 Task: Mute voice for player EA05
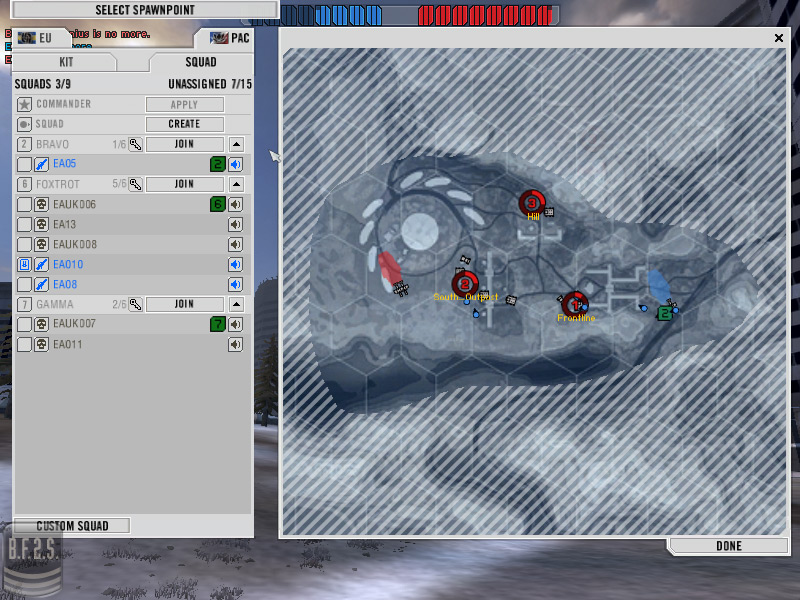(x=235, y=164)
